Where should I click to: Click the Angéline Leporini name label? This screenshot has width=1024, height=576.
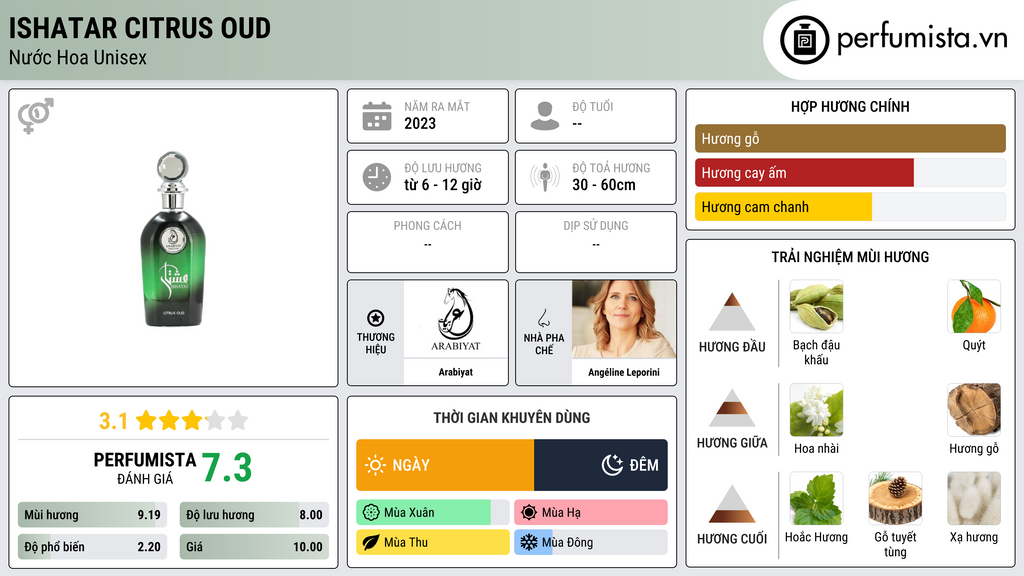click(624, 372)
